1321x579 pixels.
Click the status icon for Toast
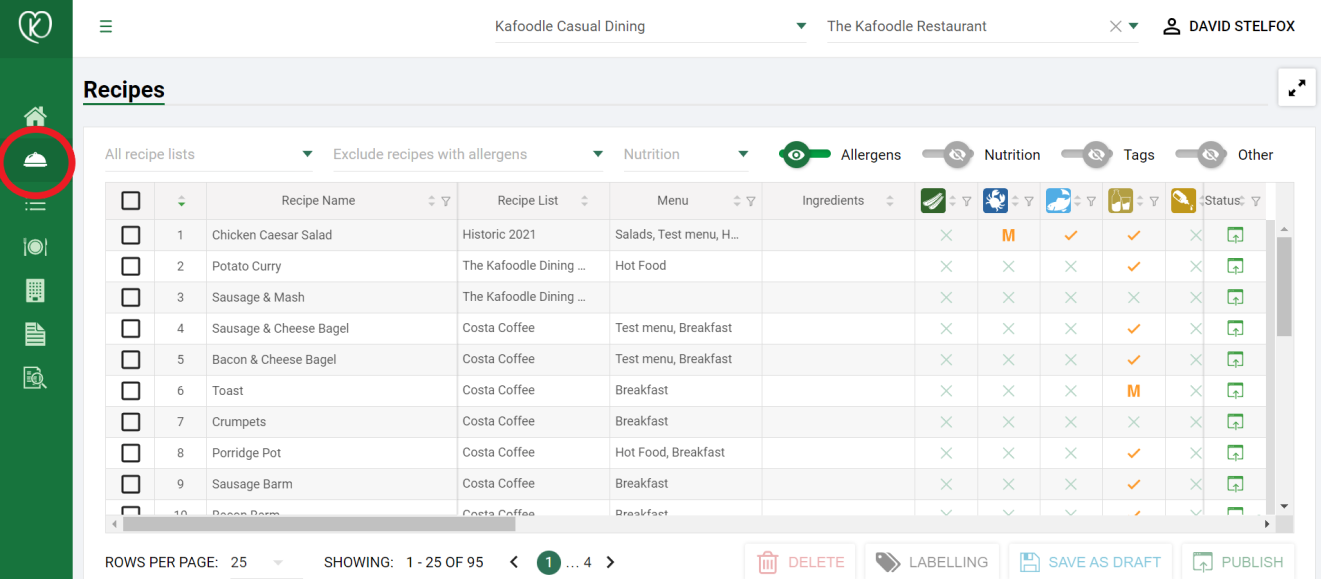pyautogui.click(x=1235, y=390)
